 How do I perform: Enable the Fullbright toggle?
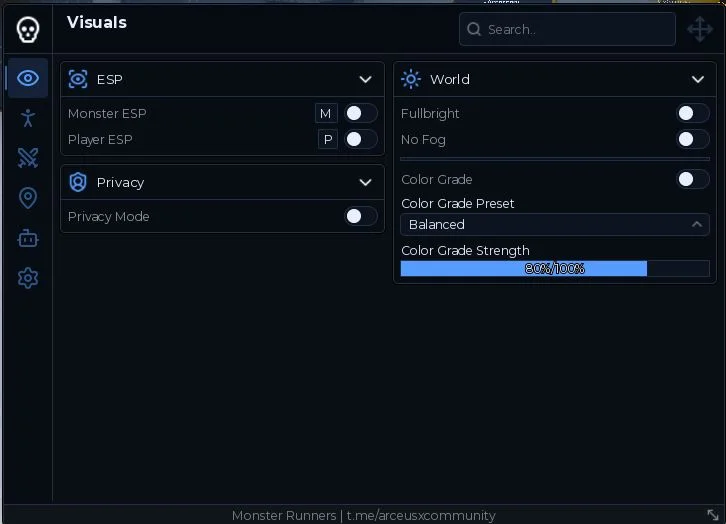[x=693, y=113]
